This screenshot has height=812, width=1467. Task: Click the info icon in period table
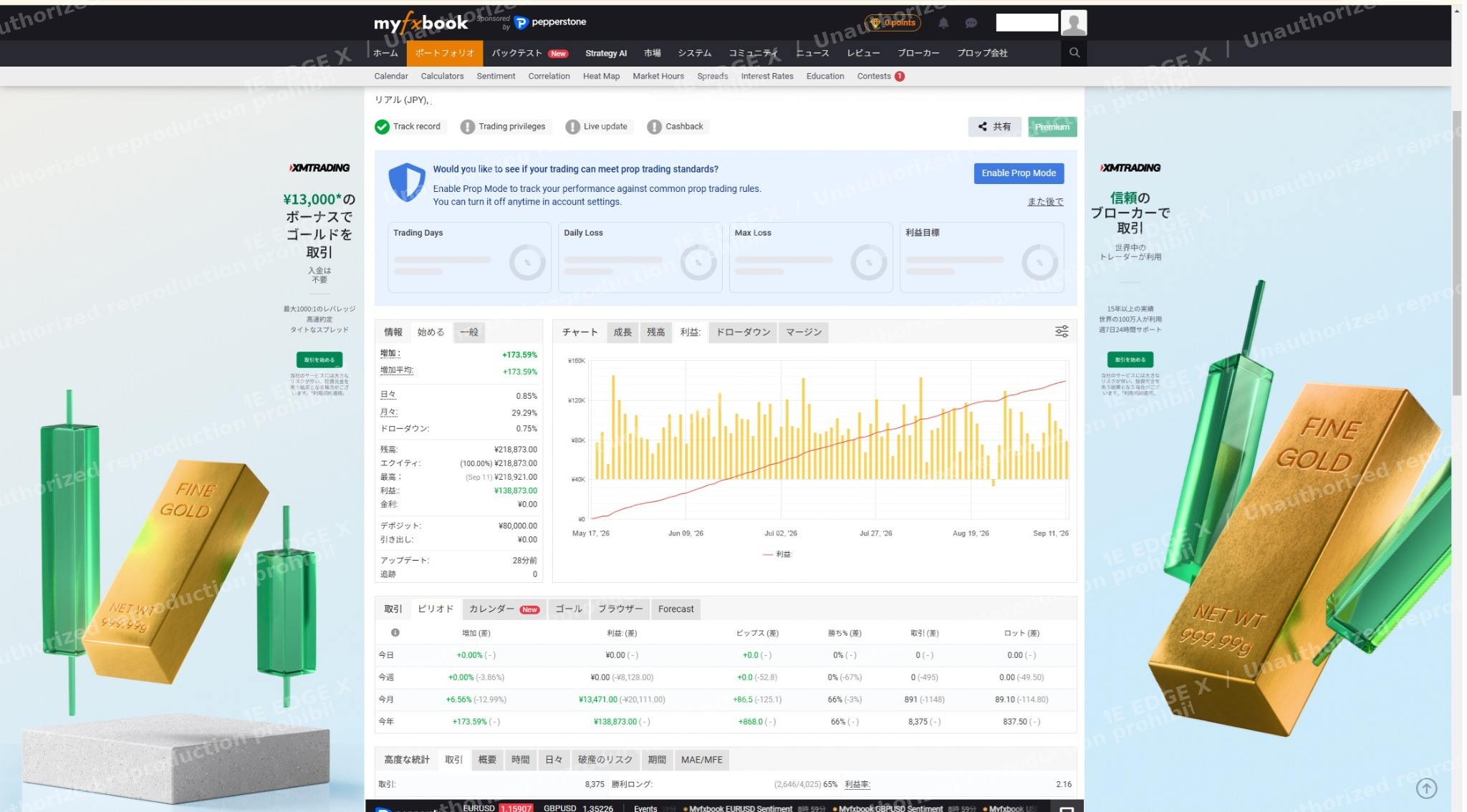(x=395, y=632)
